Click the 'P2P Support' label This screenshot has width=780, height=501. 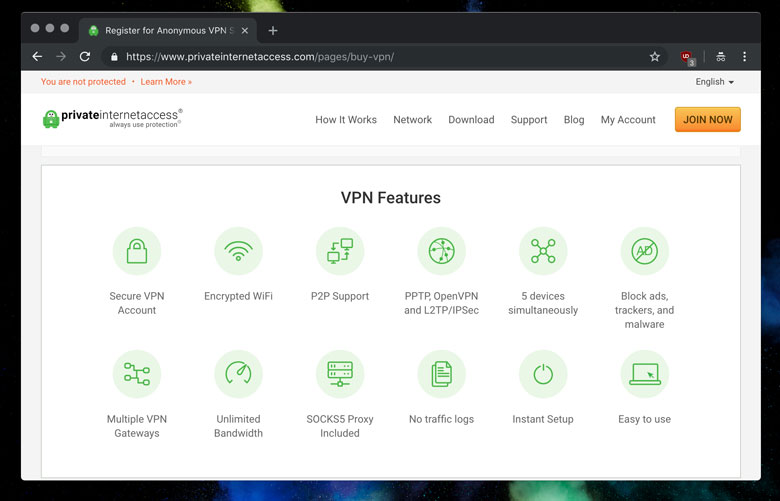click(340, 296)
